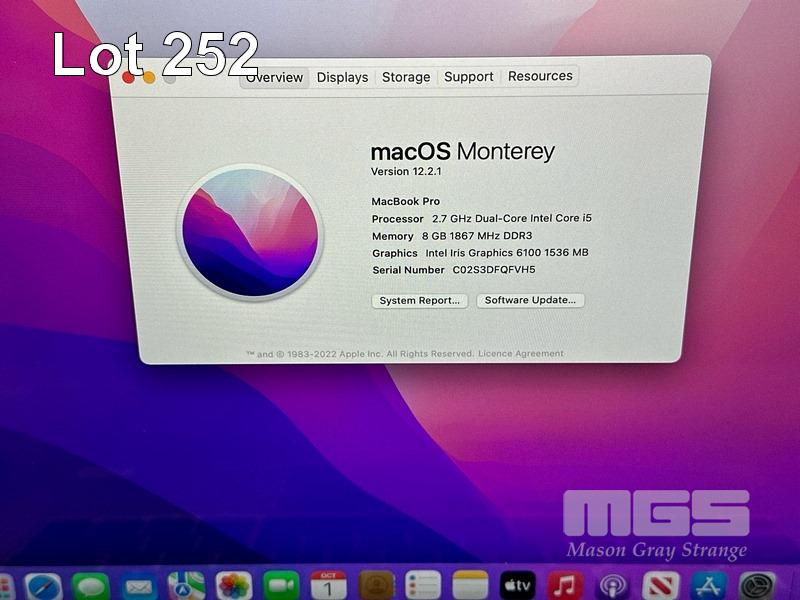
Task: Open the Licence Agreement link
Action: coord(520,354)
